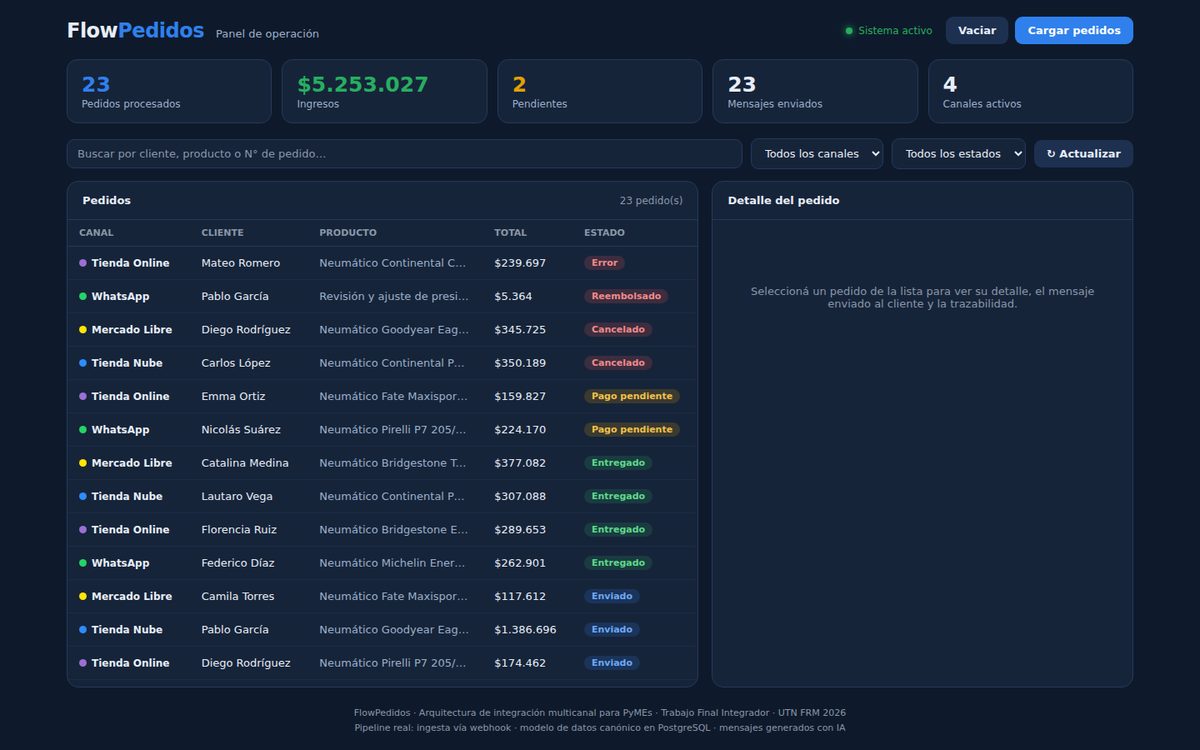Click the total $1.386.696
This screenshot has height=750, width=1200.
click(525, 630)
